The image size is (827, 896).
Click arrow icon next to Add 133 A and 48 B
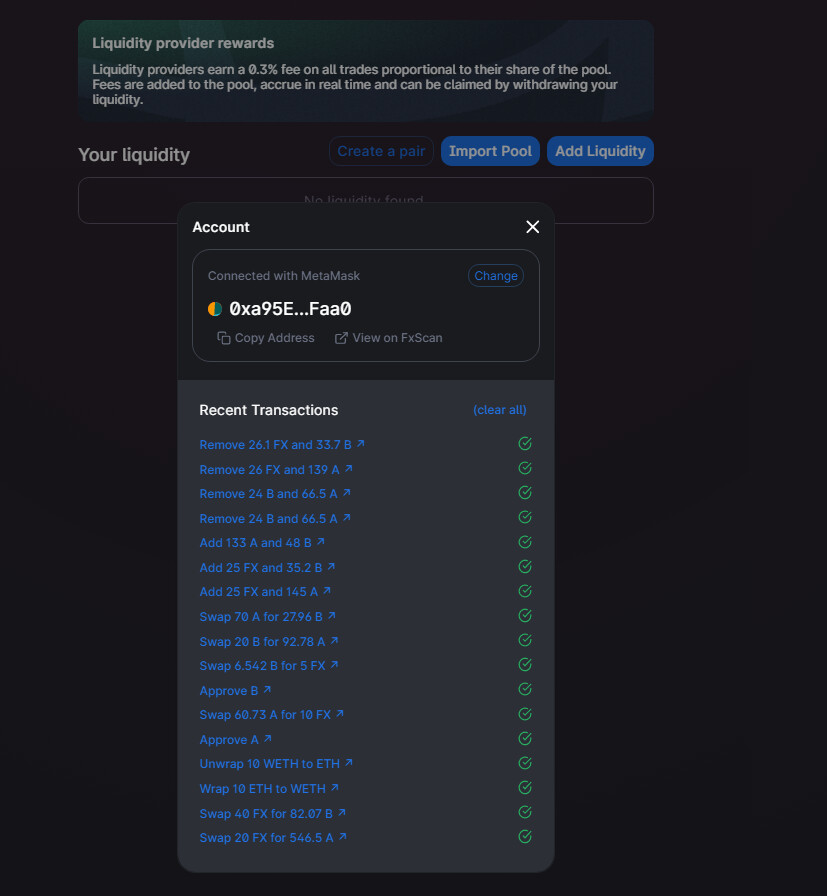320,541
